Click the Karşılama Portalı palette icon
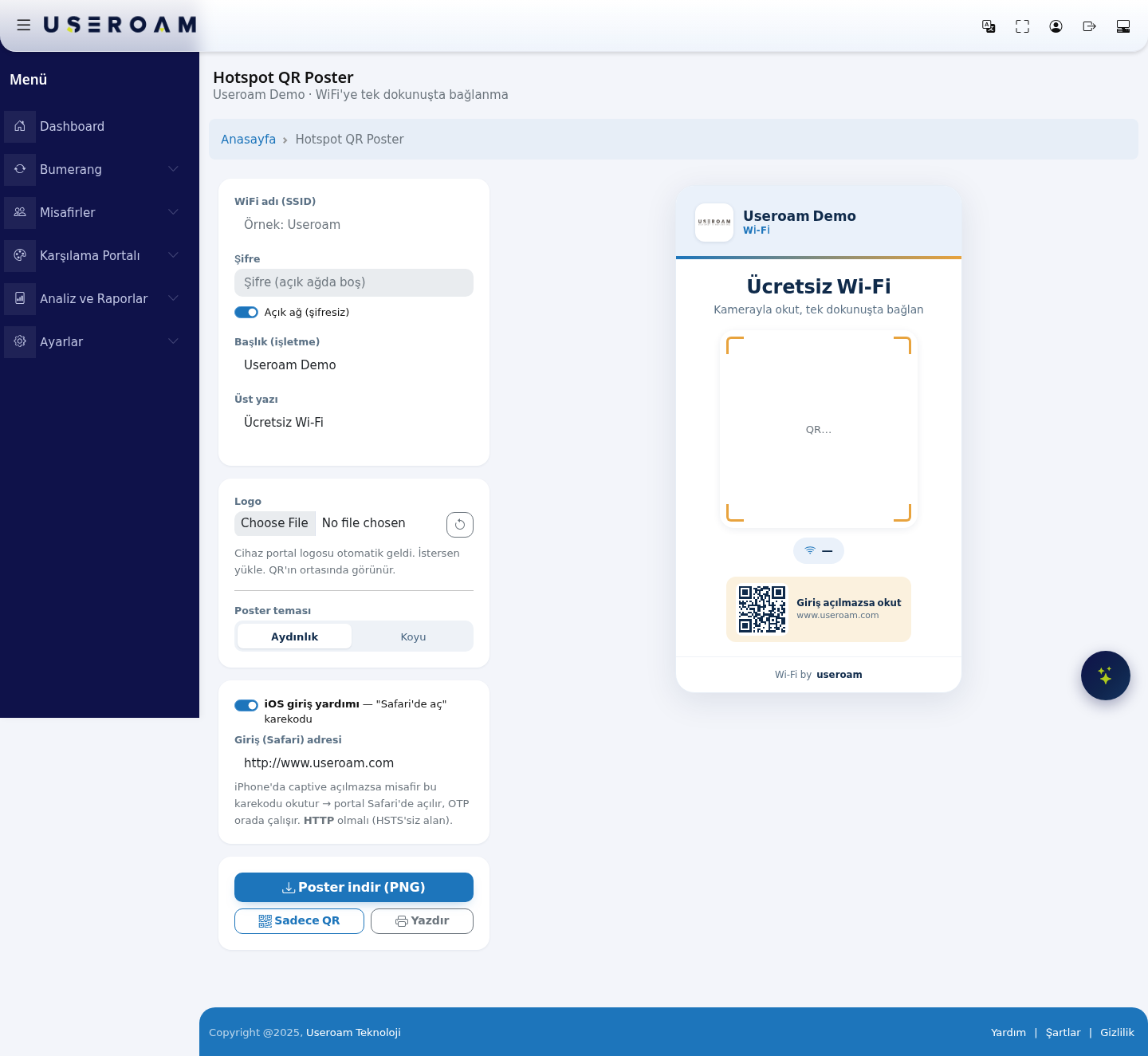 pyautogui.click(x=20, y=255)
